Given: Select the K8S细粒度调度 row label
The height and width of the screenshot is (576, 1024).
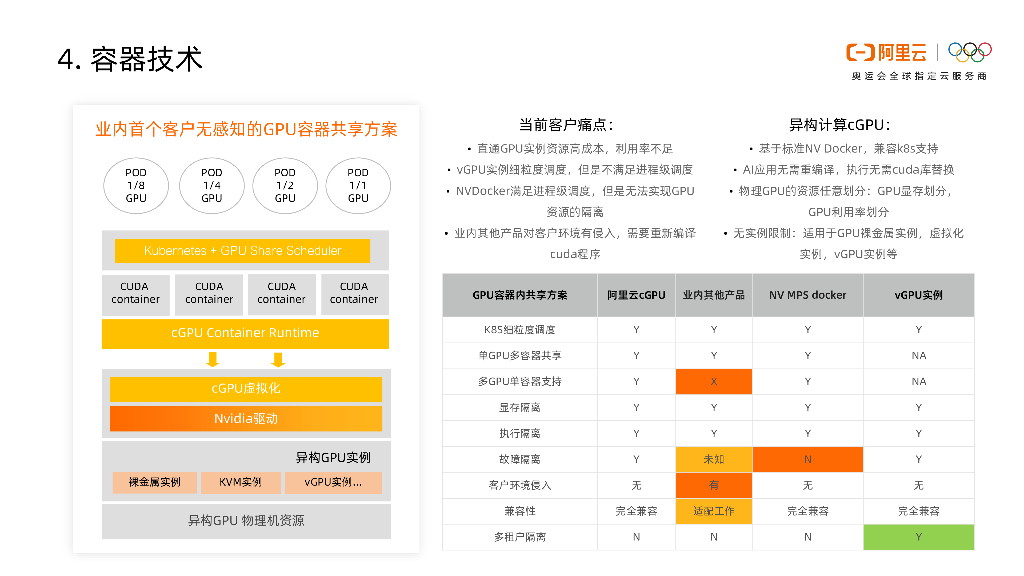Looking at the screenshot, I should tap(520, 330).
